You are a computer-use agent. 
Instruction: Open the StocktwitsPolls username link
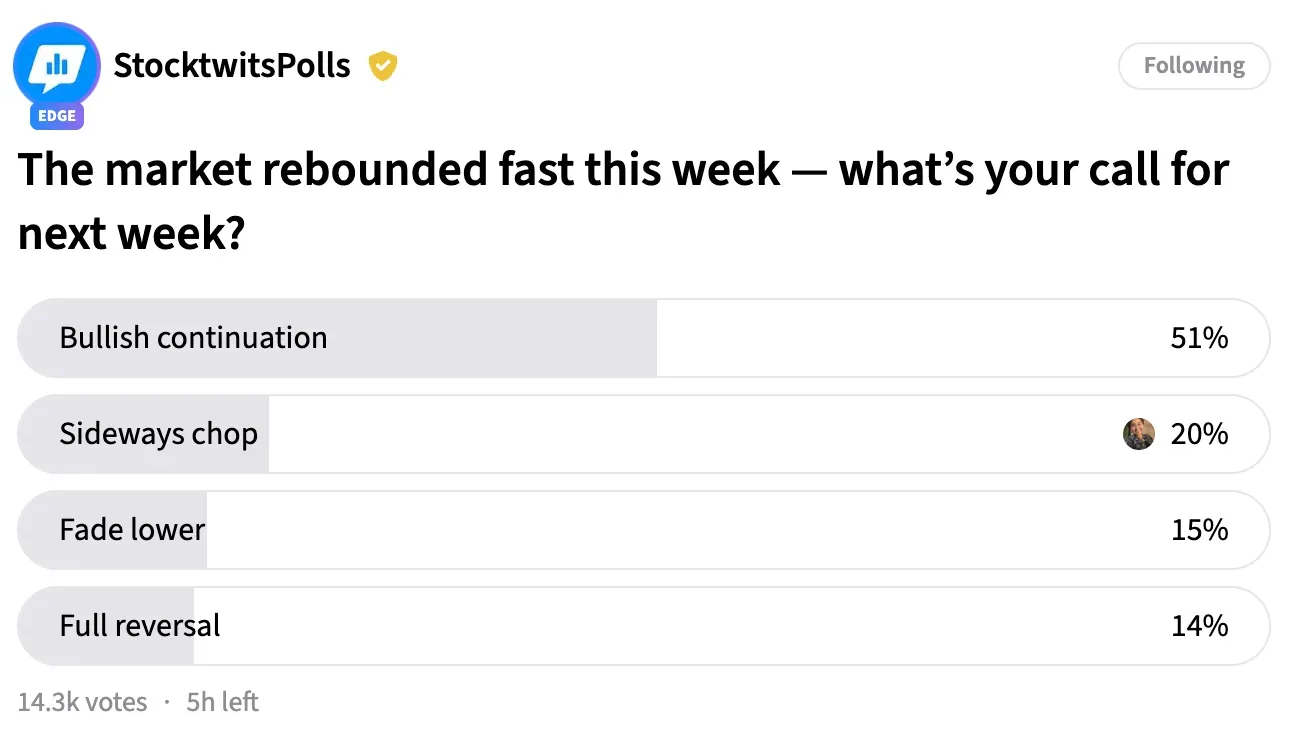(232, 66)
